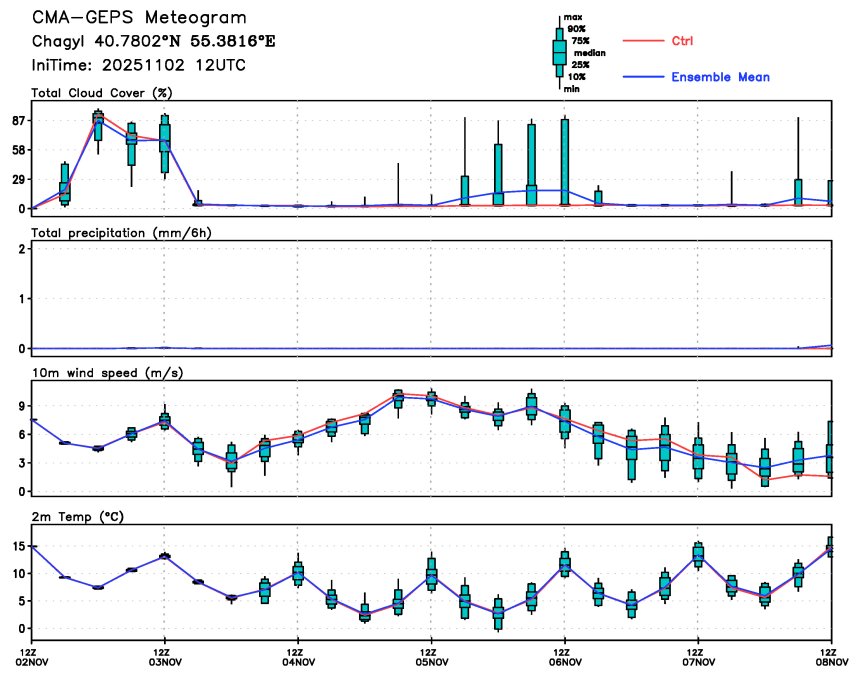The image size is (860, 678).
Task: Click the cloud cover box at 12Z 03NOV
Action: pyautogui.click(x=165, y=144)
